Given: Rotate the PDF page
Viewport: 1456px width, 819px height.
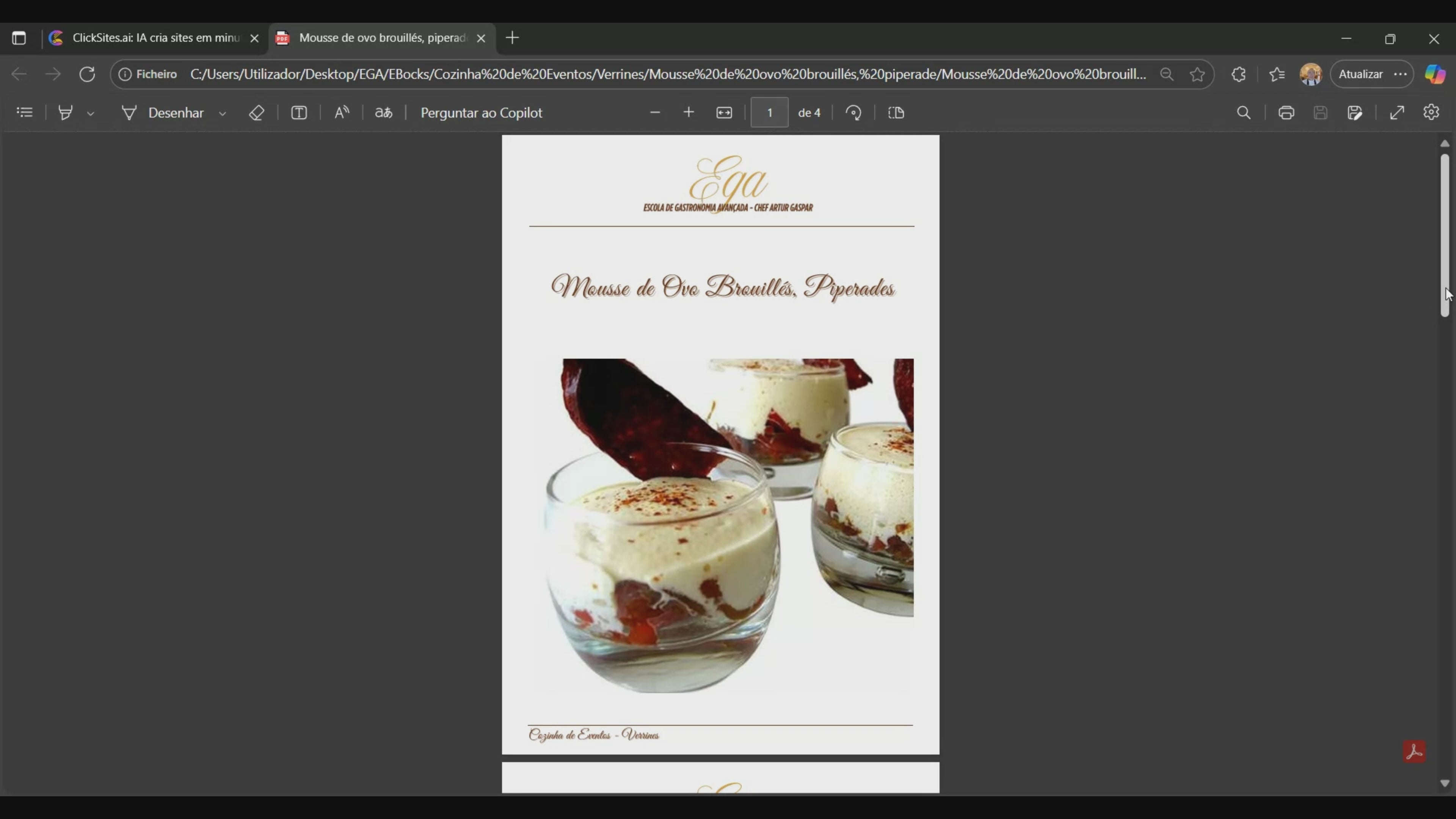Looking at the screenshot, I should (x=854, y=113).
